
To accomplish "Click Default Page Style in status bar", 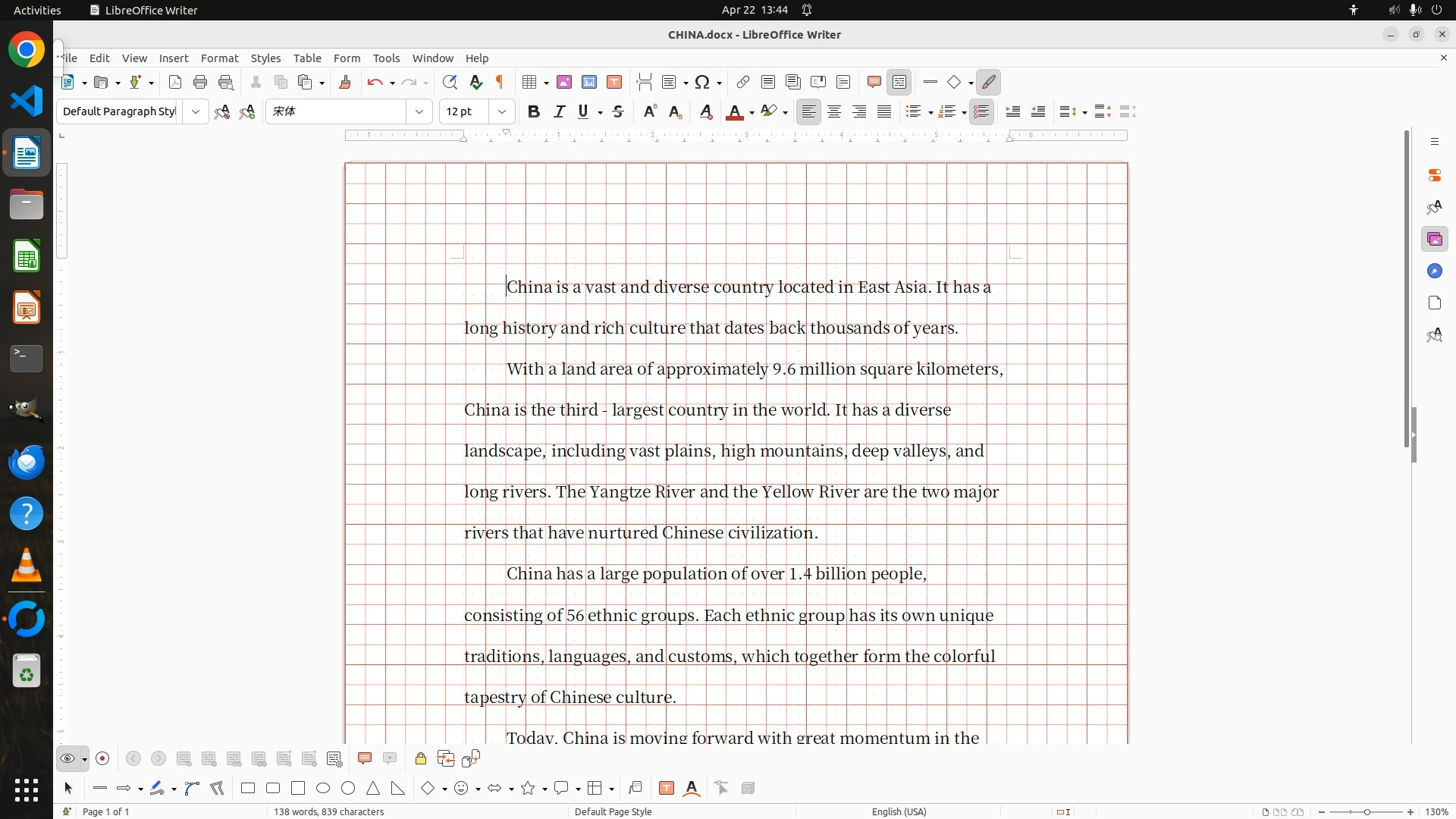I will (x=613, y=811).
